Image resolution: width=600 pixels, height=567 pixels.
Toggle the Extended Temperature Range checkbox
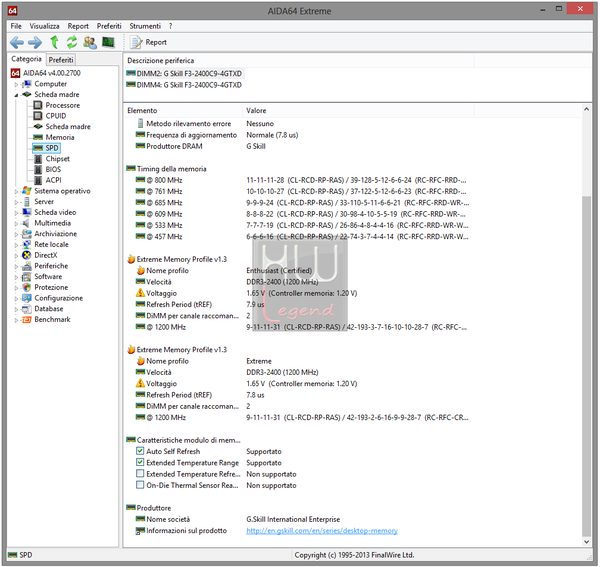coord(140,462)
